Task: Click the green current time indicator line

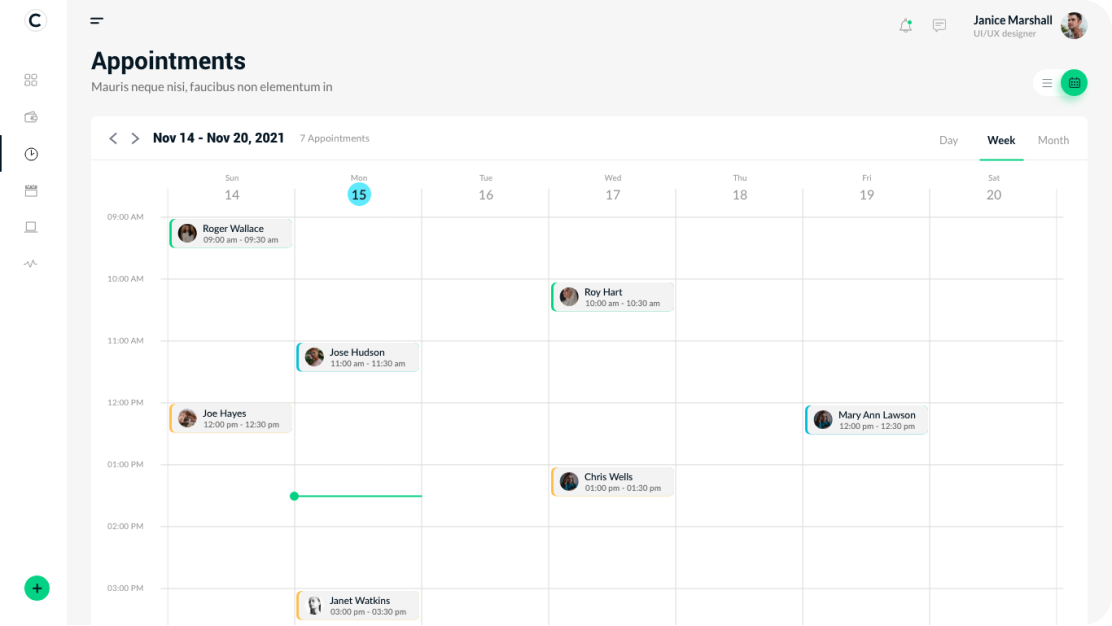Action: (358, 496)
